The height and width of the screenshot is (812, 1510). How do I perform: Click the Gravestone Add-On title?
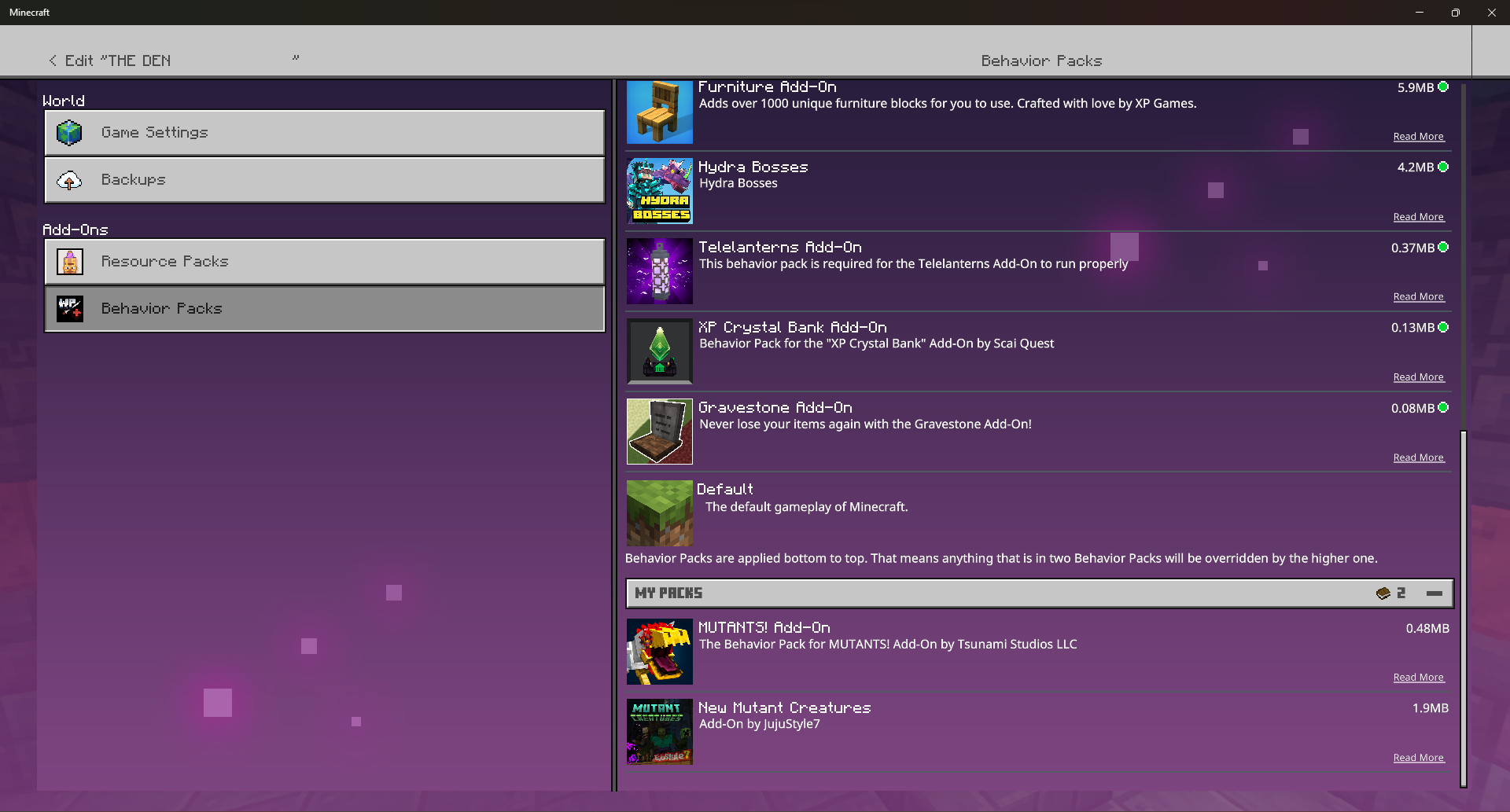click(775, 408)
